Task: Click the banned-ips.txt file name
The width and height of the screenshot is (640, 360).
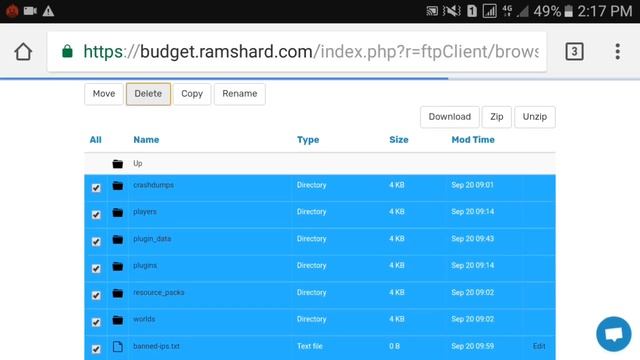Action: click(x=156, y=346)
